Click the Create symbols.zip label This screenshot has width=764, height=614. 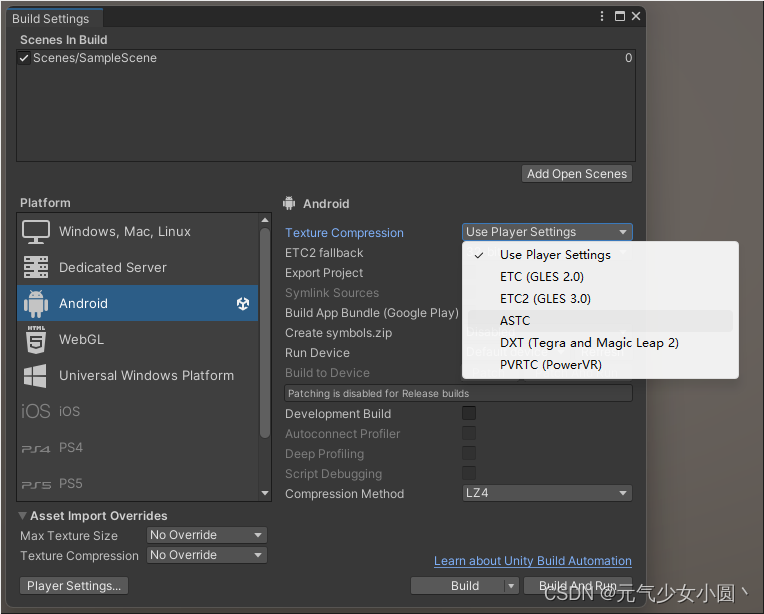click(339, 333)
